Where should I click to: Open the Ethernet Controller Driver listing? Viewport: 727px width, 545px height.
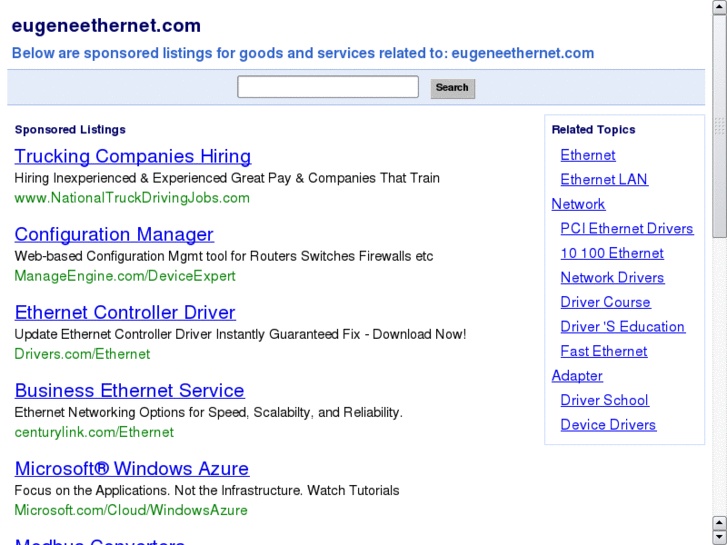[x=125, y=313]
